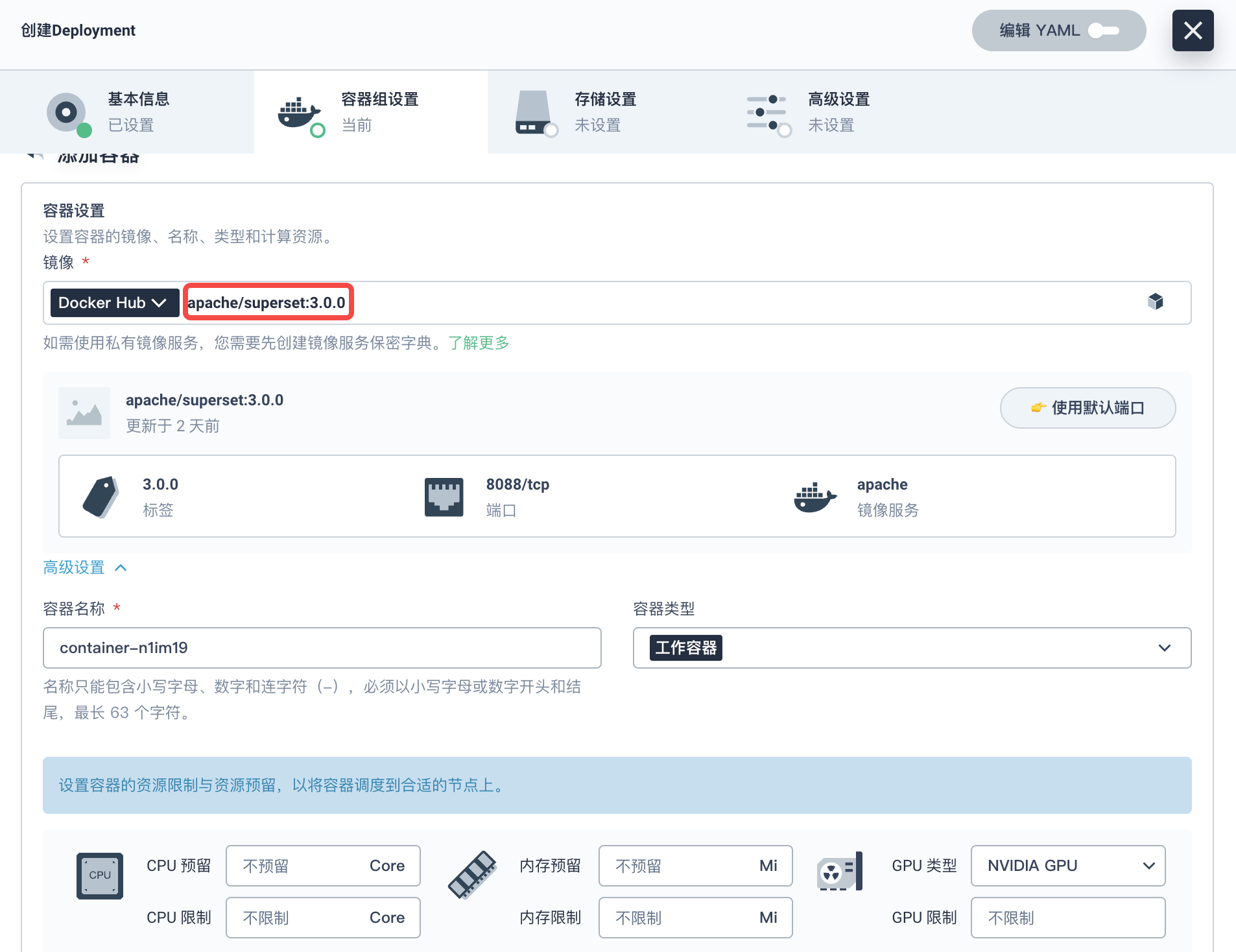Click the 3.0.0 tag icon
Screen dimensions: 1236x952
click(x=101, y=497)
